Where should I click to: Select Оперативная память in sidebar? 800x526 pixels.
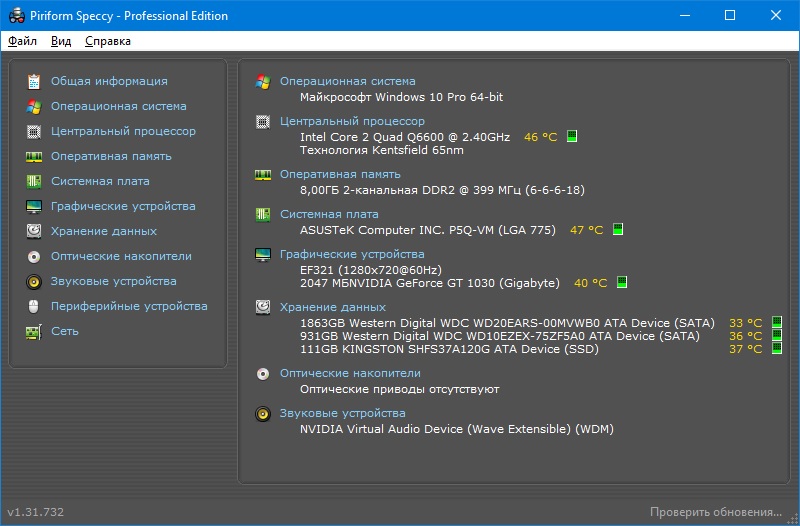tap(111, 156)
